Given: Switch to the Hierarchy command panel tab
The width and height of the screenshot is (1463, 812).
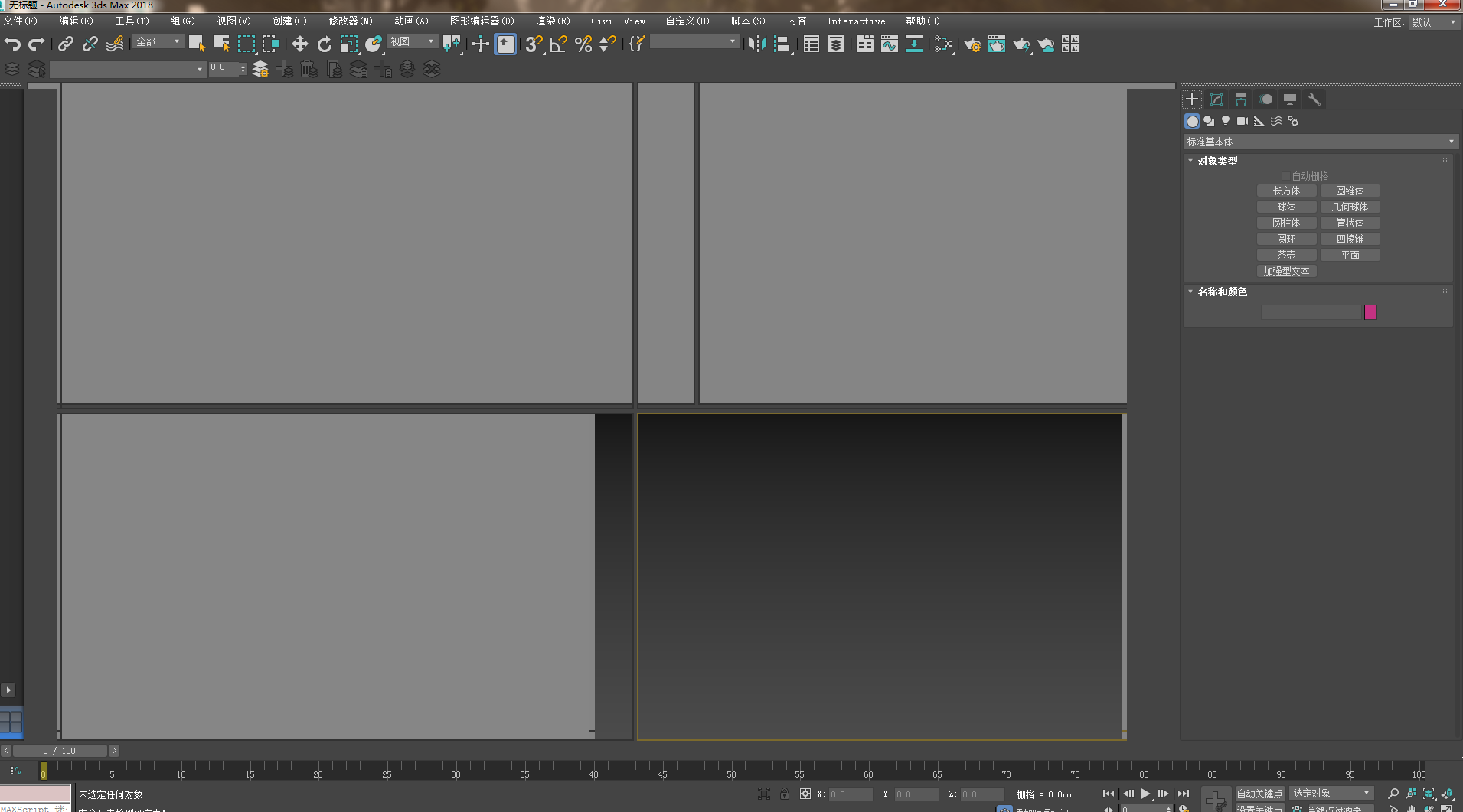Looking at the screenshot, I should pyautogui.click(x=1241, y=99).
